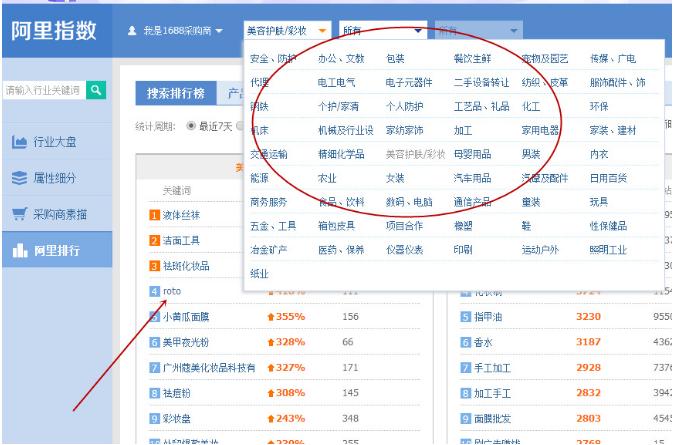Choose 二手设备转让 from the category list
This screenshot has height=445, width=688.
click(x=481, y=83)
